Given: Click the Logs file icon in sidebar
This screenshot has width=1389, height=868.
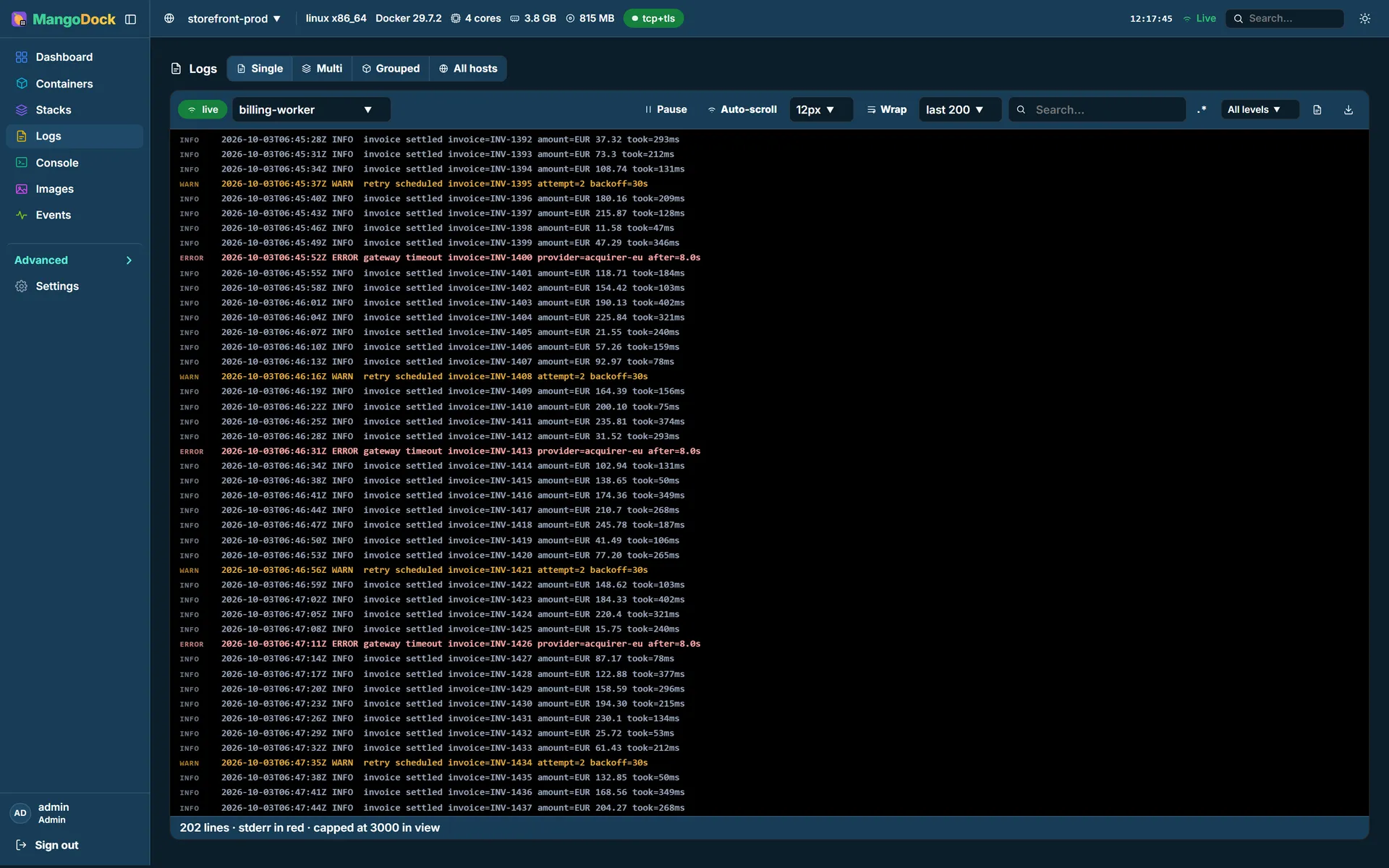Looking at the screenshot, I should (22, 136).
